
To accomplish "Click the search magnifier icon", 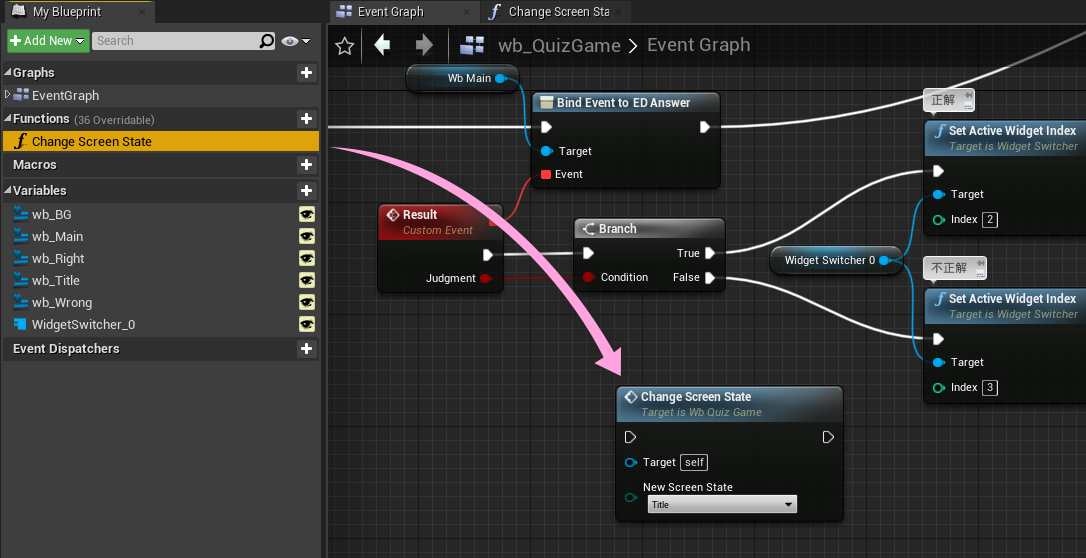I will (267, 41).
